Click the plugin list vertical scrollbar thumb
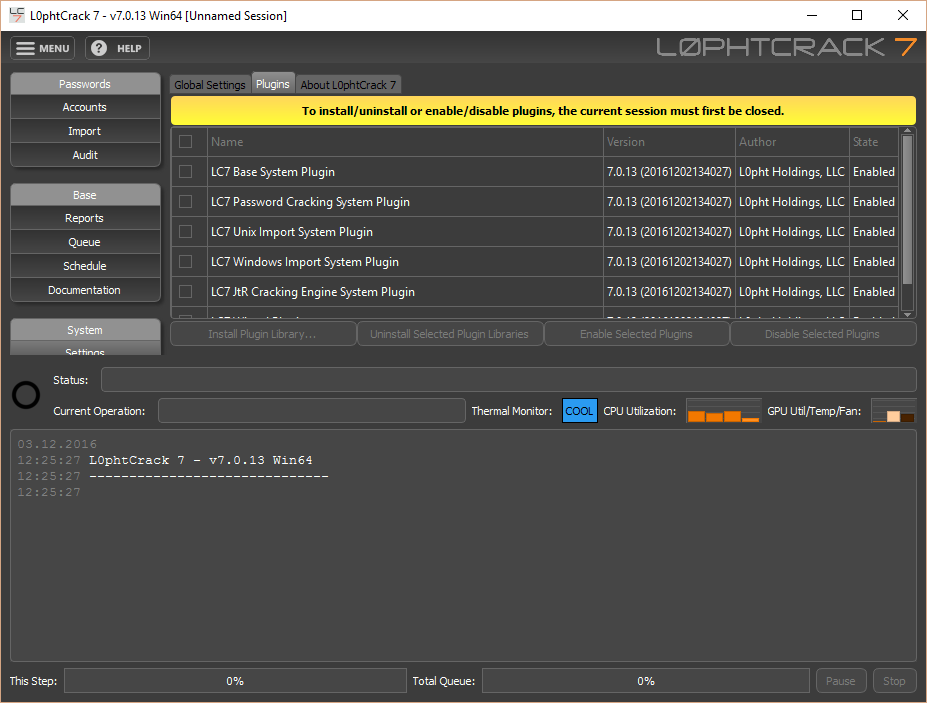Image resolution: width=927 pixels, height=703 pixels. click(907, 210)
